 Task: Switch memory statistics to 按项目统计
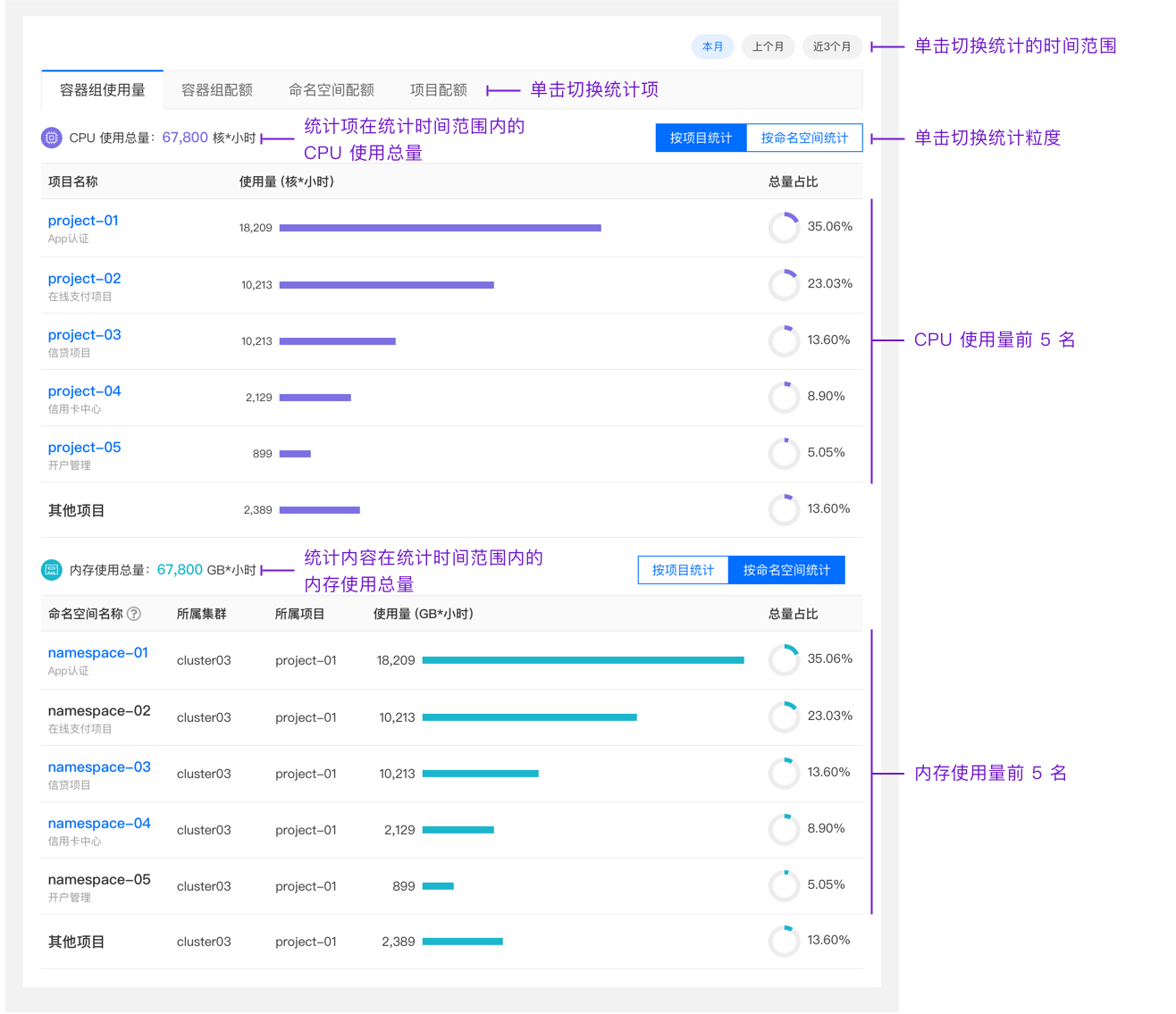[x=683, y=570]
